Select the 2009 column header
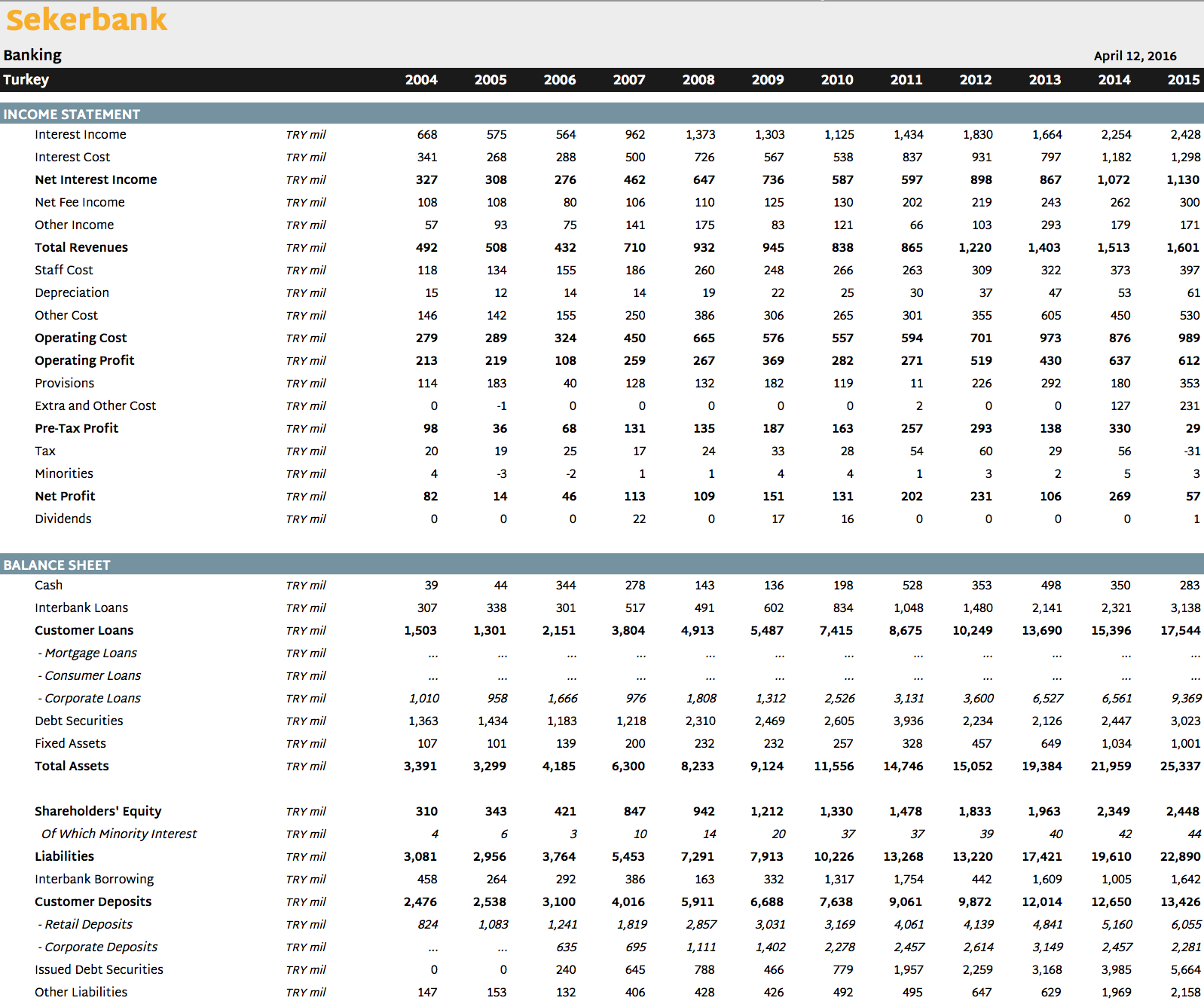Image resolution: width=1204 pixels, height=1007 pixels. [x=768, y=80]
